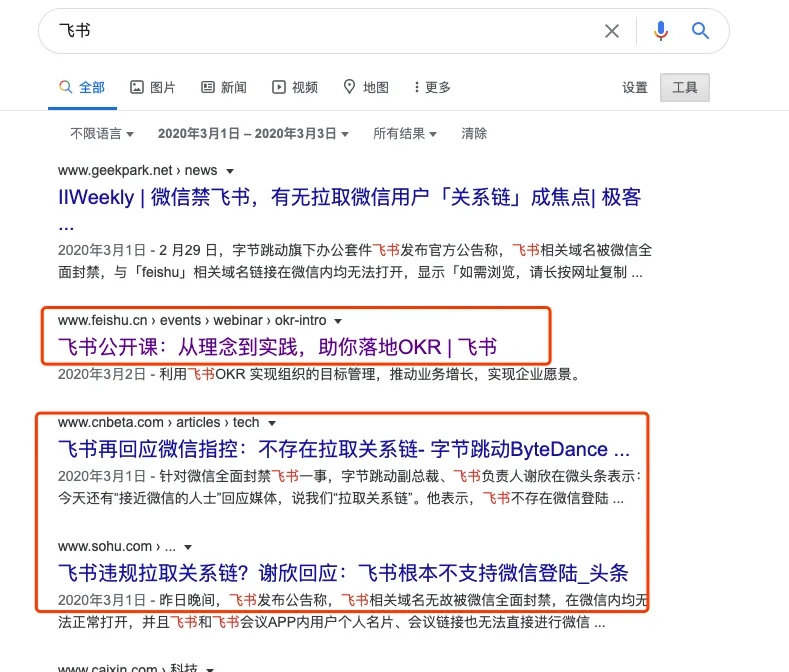Click the snippet starting 2020年3月1日 - 2 月29 日
Screen dimensions: 789x672
(x=355, y=261)
